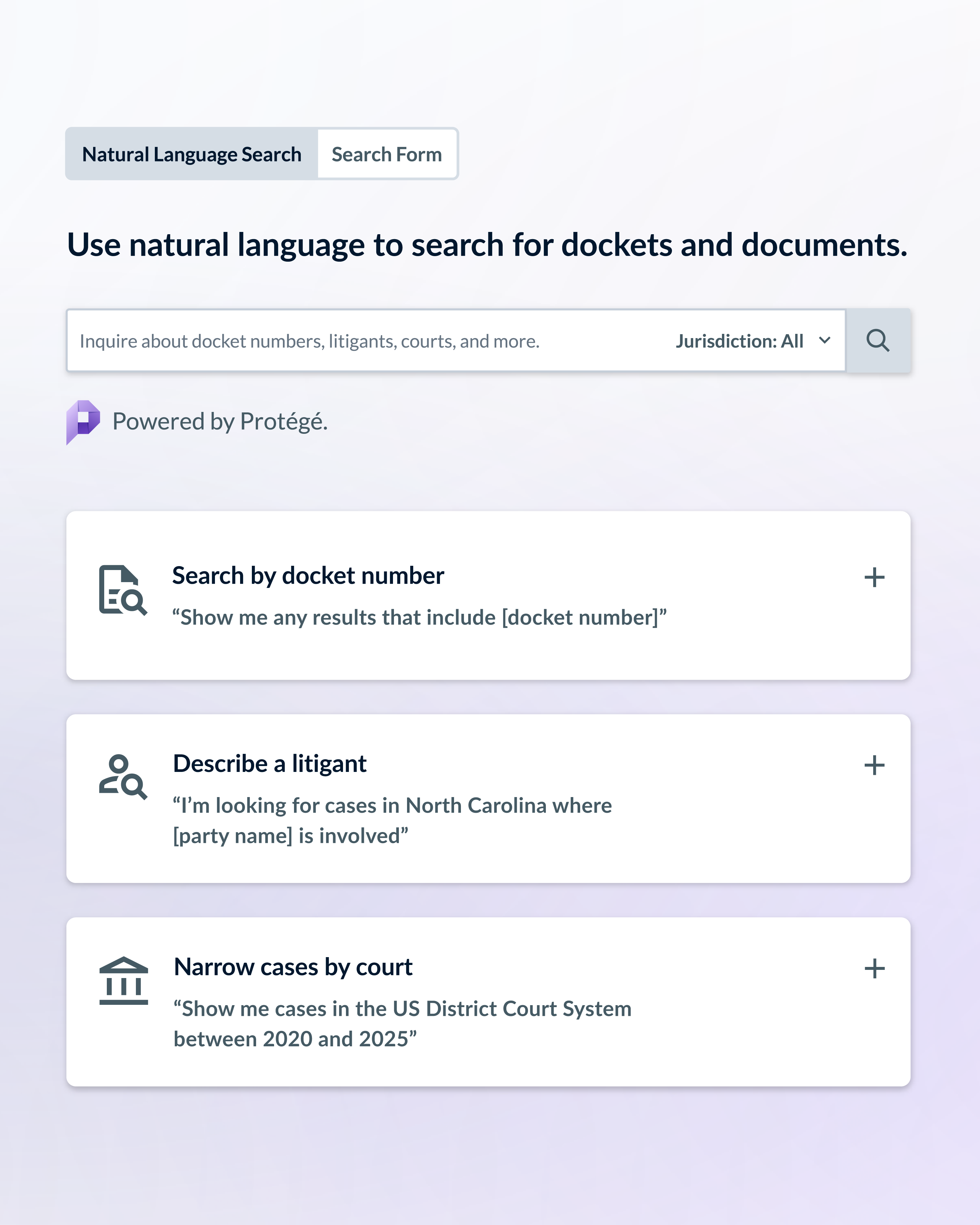Select the North Carolina example prompt
The width and height of the screenshot is (980, 1225).
pyautogui.click(x=392, y=821)
